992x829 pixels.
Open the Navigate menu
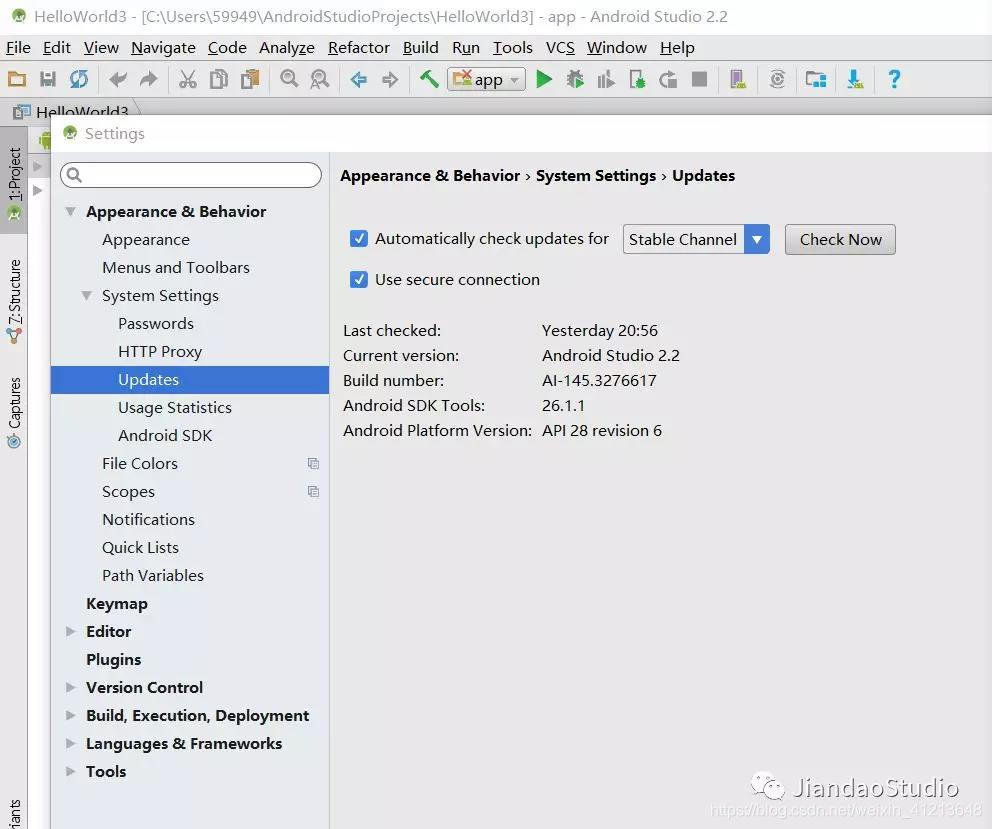[x=163, y=47]
